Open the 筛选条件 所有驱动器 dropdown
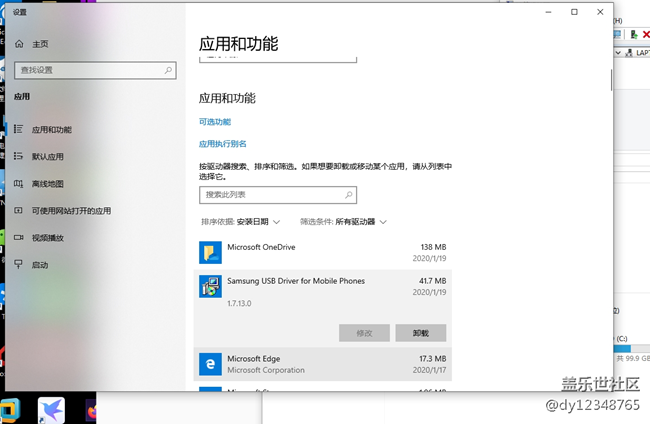 [x=343, y=222]
